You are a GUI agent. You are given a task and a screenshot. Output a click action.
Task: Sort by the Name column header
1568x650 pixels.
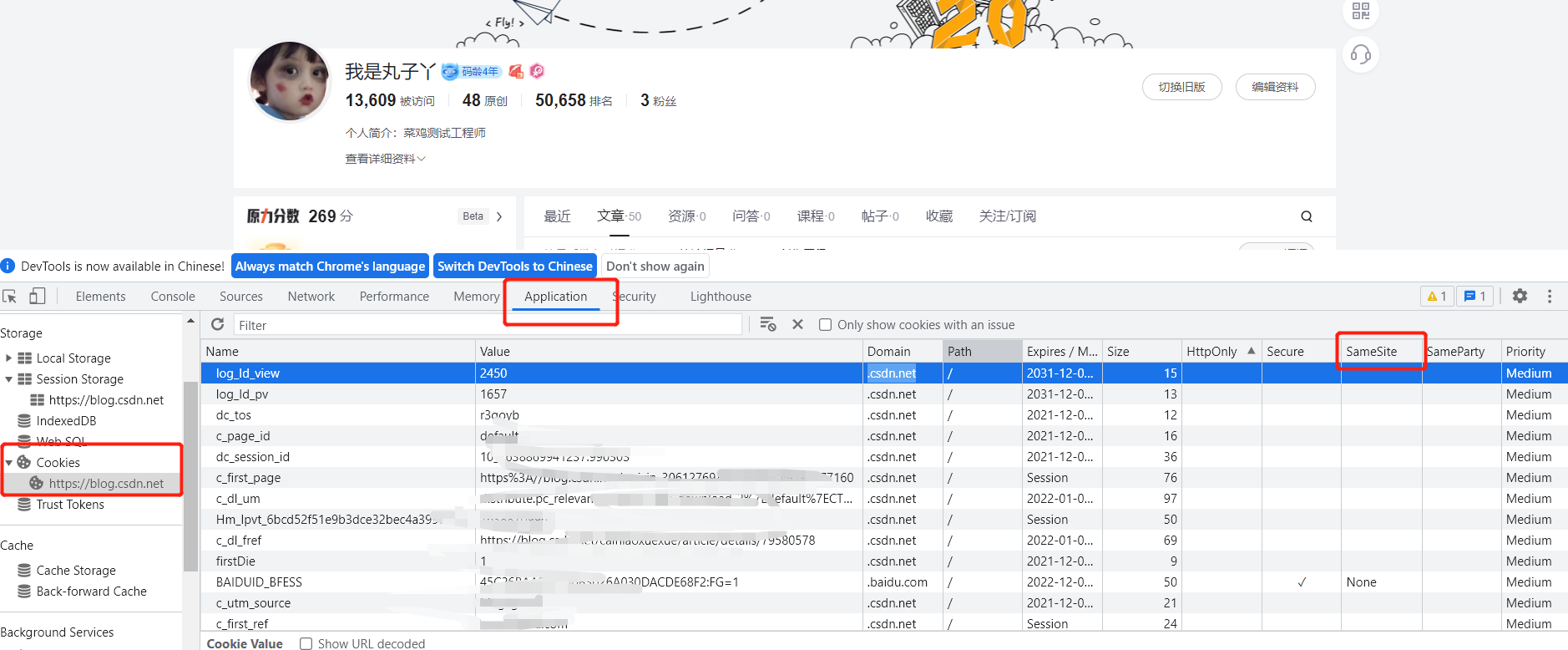[338, 352]
